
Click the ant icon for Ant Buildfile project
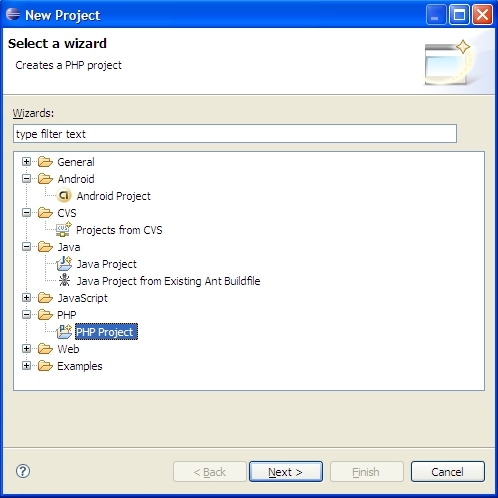tap(64, 280)
